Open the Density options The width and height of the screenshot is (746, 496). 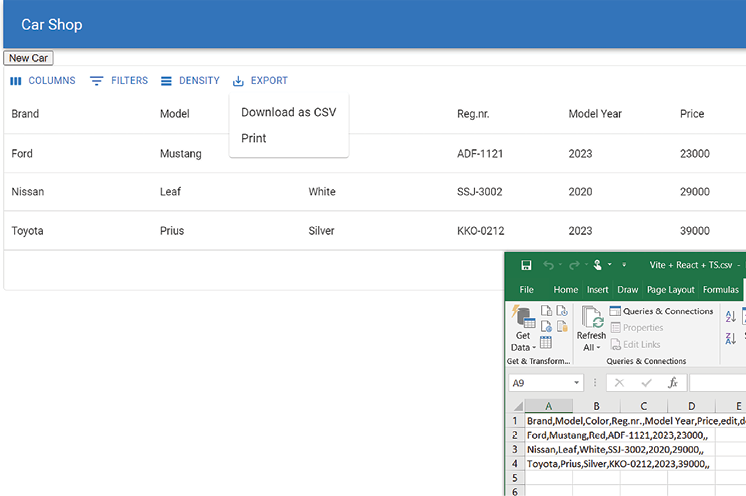(190, 81)
